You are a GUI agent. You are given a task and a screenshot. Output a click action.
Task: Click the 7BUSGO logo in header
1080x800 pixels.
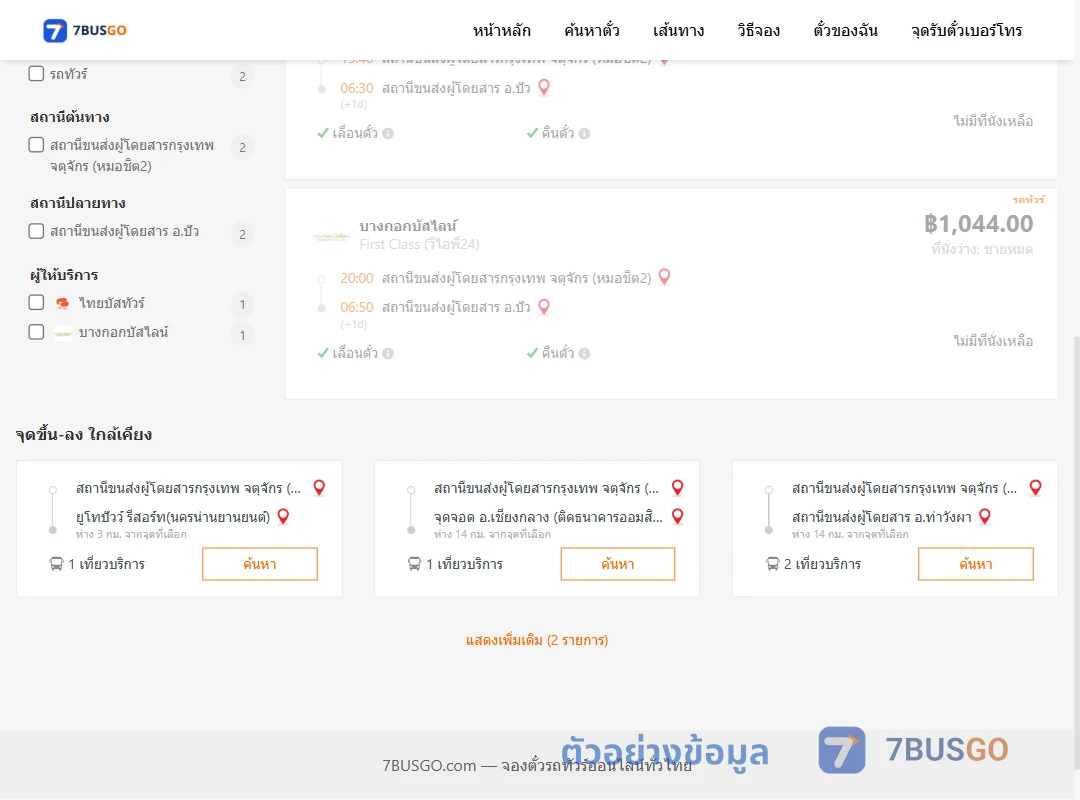(x=85, y=30)
